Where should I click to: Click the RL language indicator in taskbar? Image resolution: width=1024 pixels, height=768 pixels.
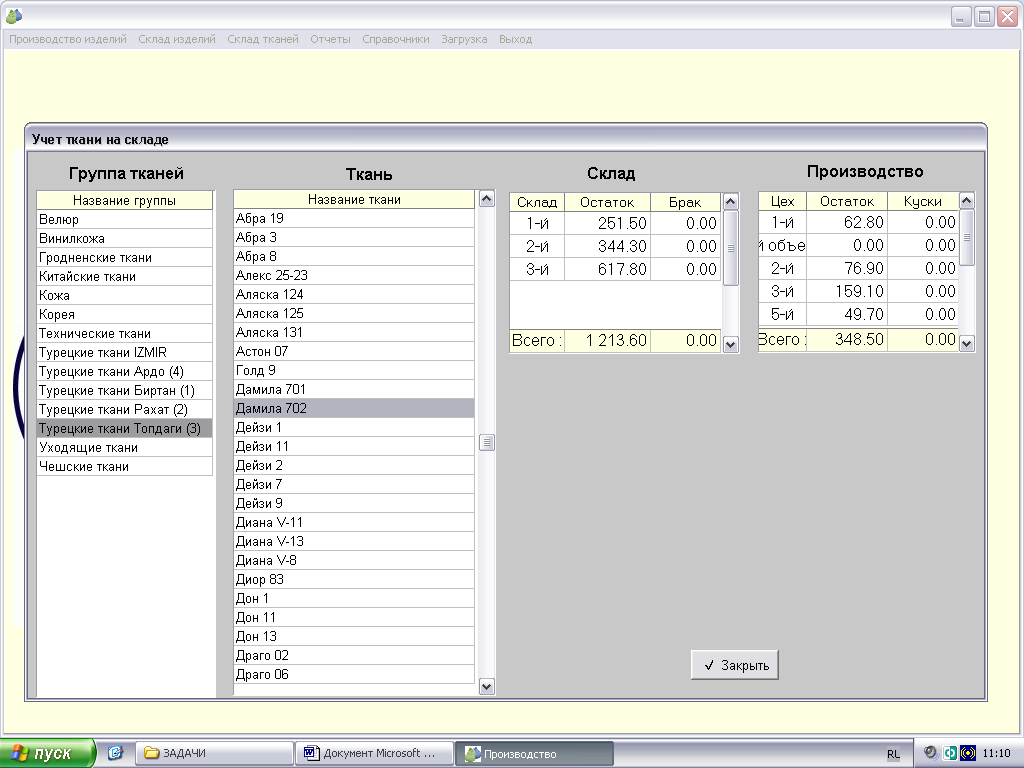[x=893, y=754]
